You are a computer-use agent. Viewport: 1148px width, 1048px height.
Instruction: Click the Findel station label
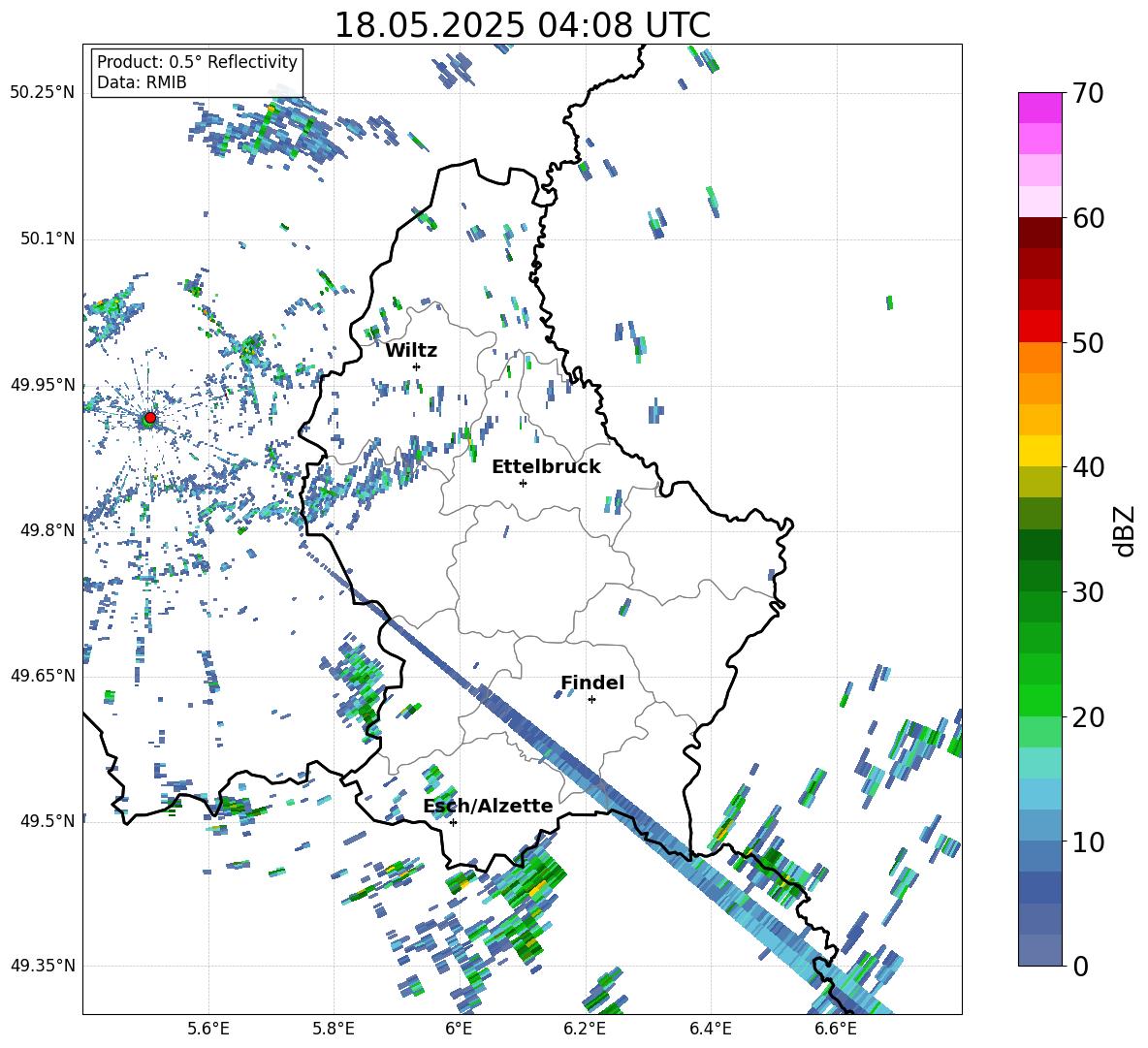592,683
